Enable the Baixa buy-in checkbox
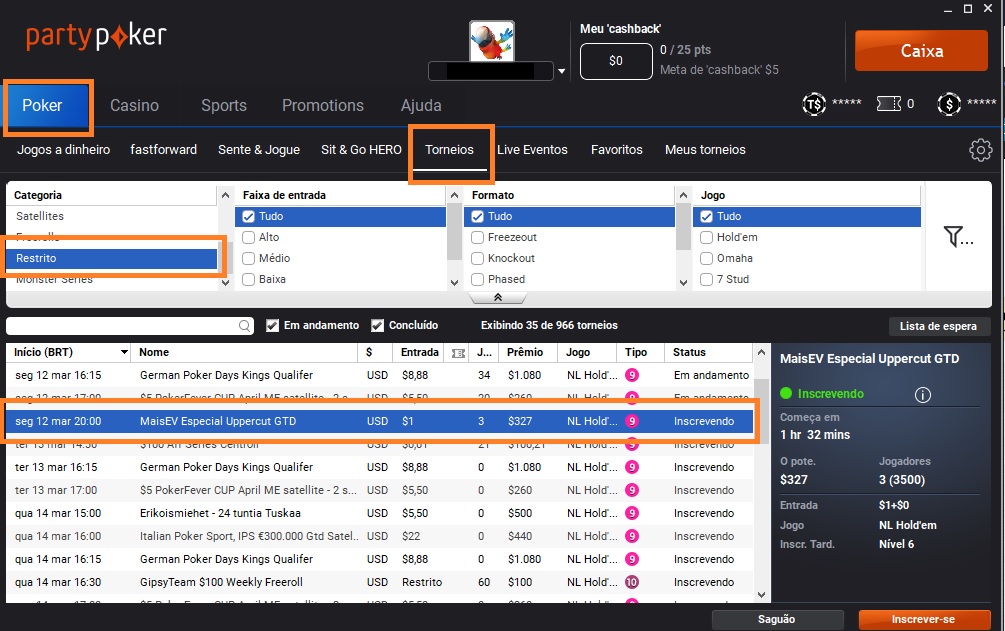 click(x=249, y=280)
